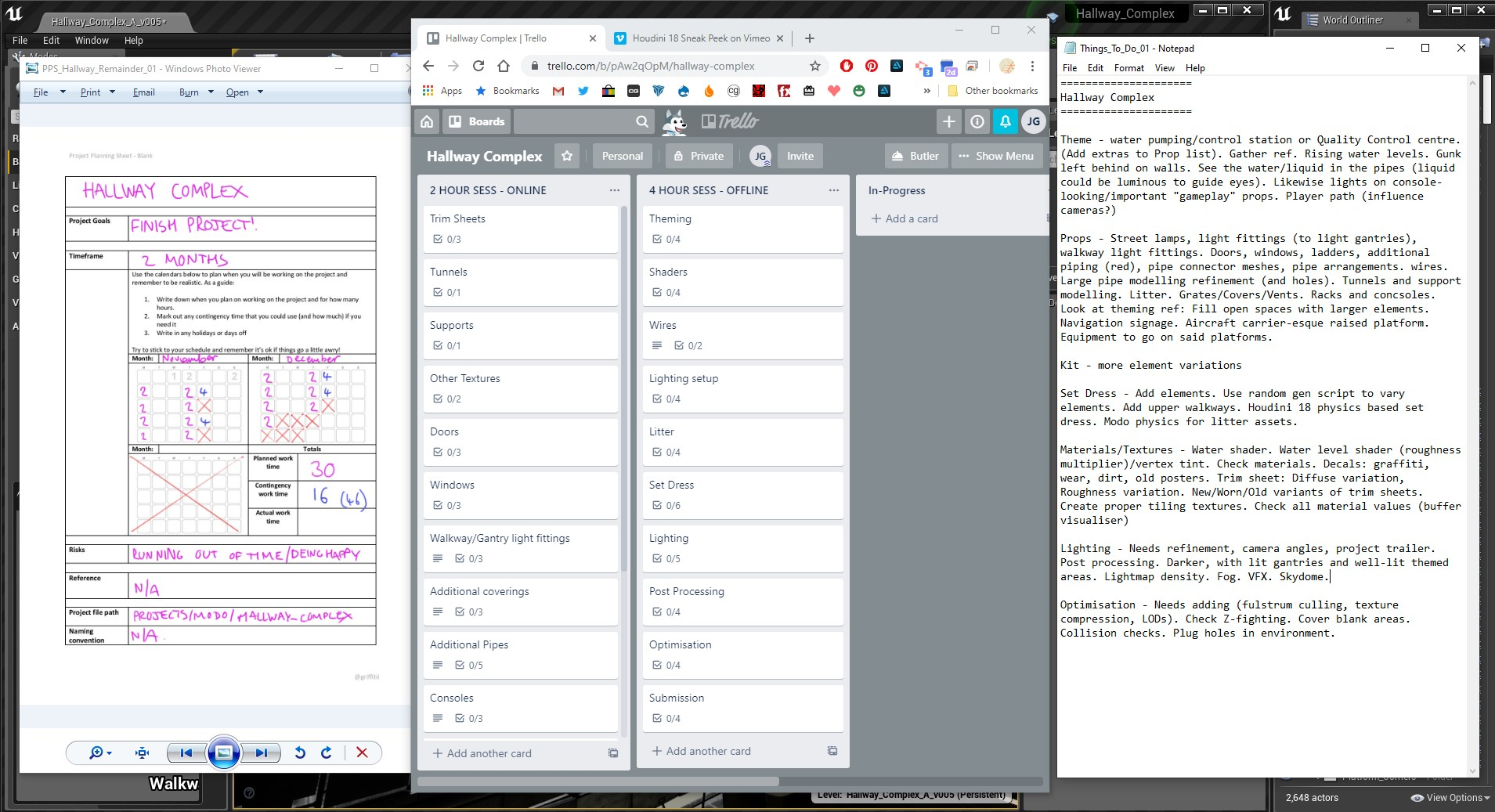This screenshot has height=812, width=1495.
Task: Open Trello notifications bell
Action: [1006, 121]
